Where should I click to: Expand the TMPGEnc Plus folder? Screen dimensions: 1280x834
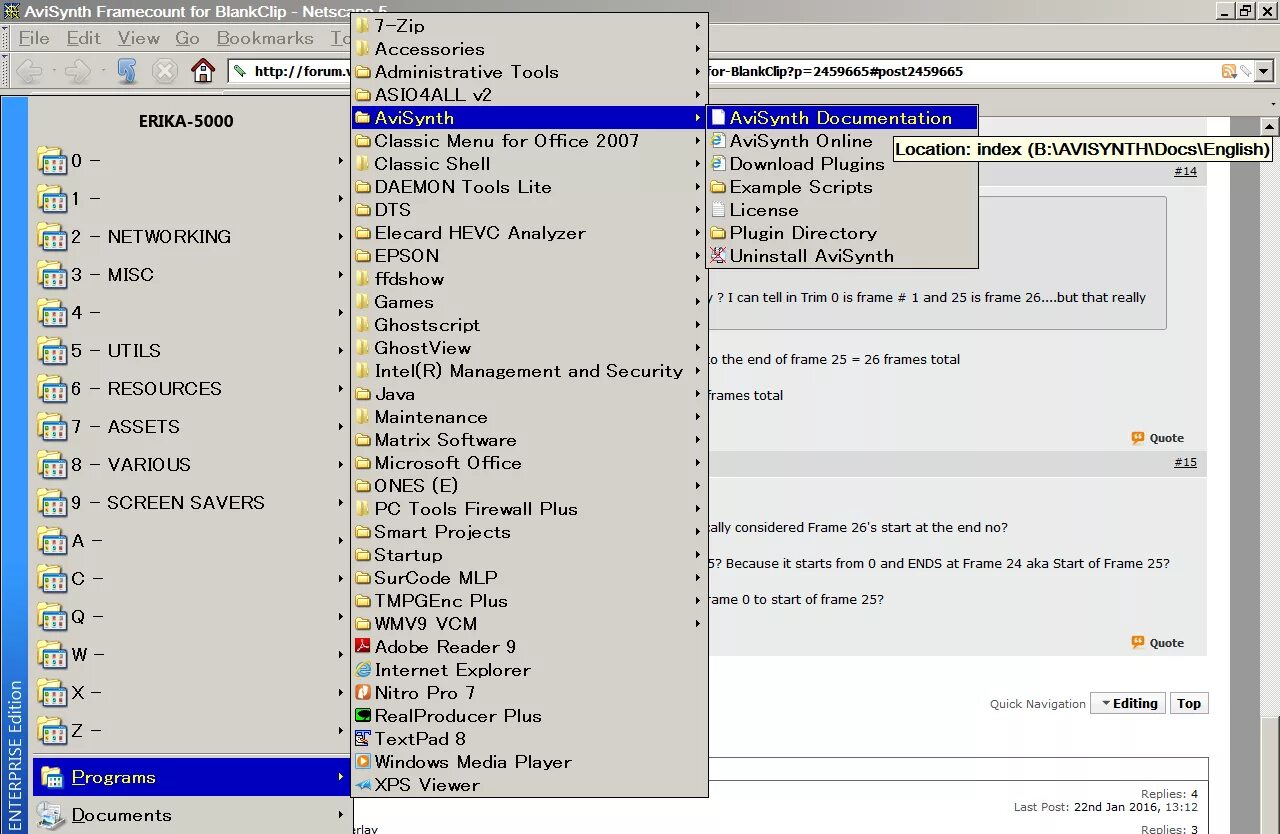(x=530, y=601)
